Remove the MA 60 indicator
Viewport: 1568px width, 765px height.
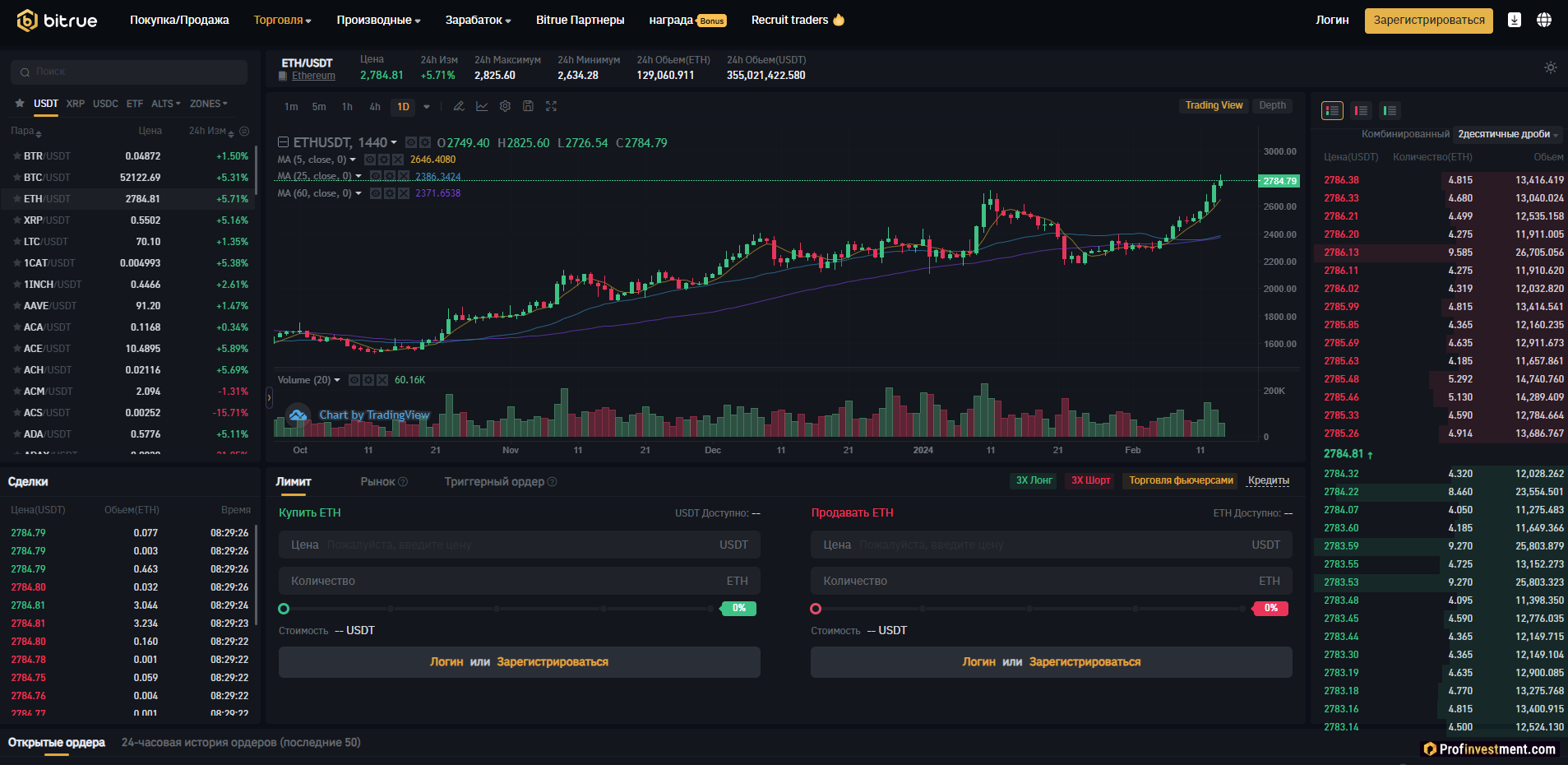(403, 193)
